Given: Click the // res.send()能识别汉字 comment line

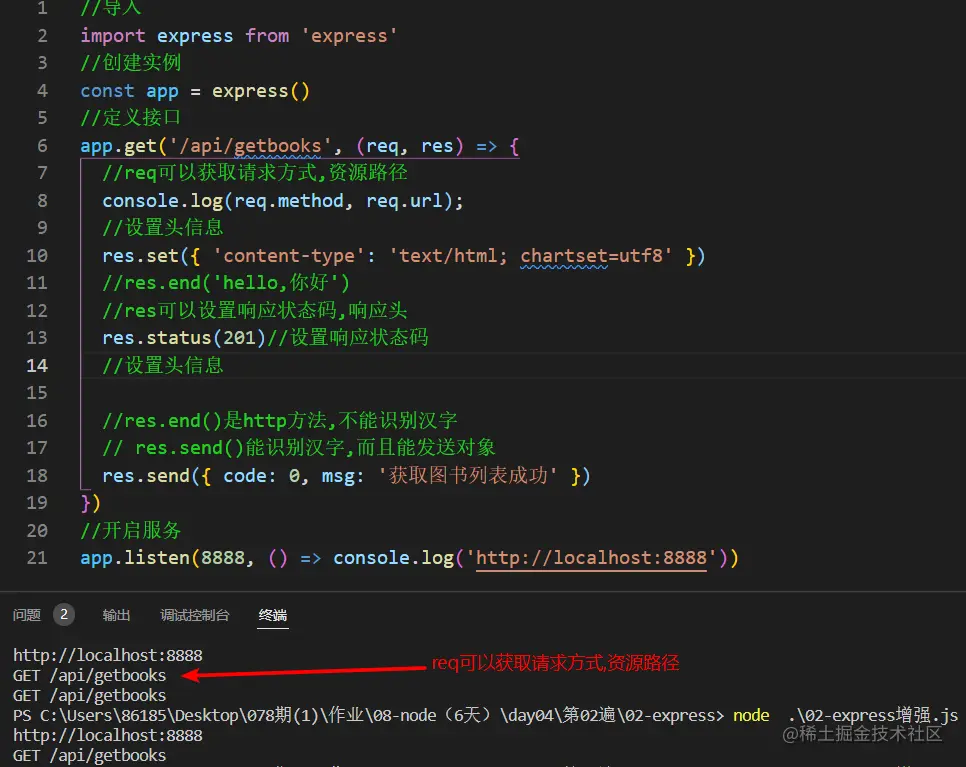Looking at the screenshot, I should click(299, 448).
